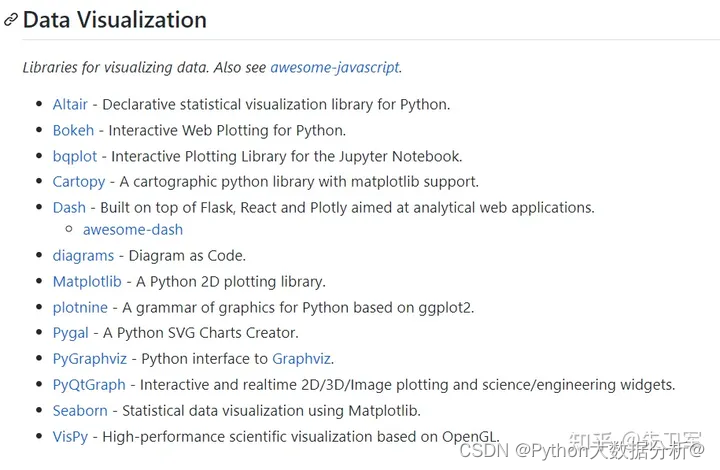This screenshot has height=470, width=720.
Task: Open the bqplot link
Action: tap(75, 157)
